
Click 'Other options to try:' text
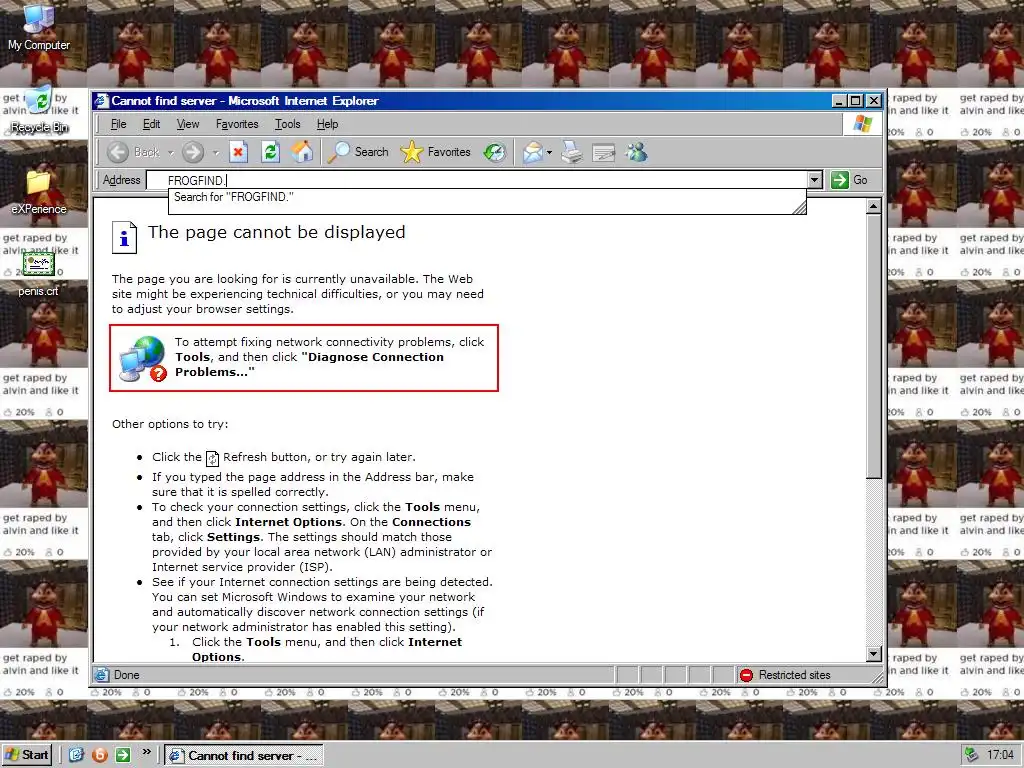pyautogui.click(x=170, y=424)
